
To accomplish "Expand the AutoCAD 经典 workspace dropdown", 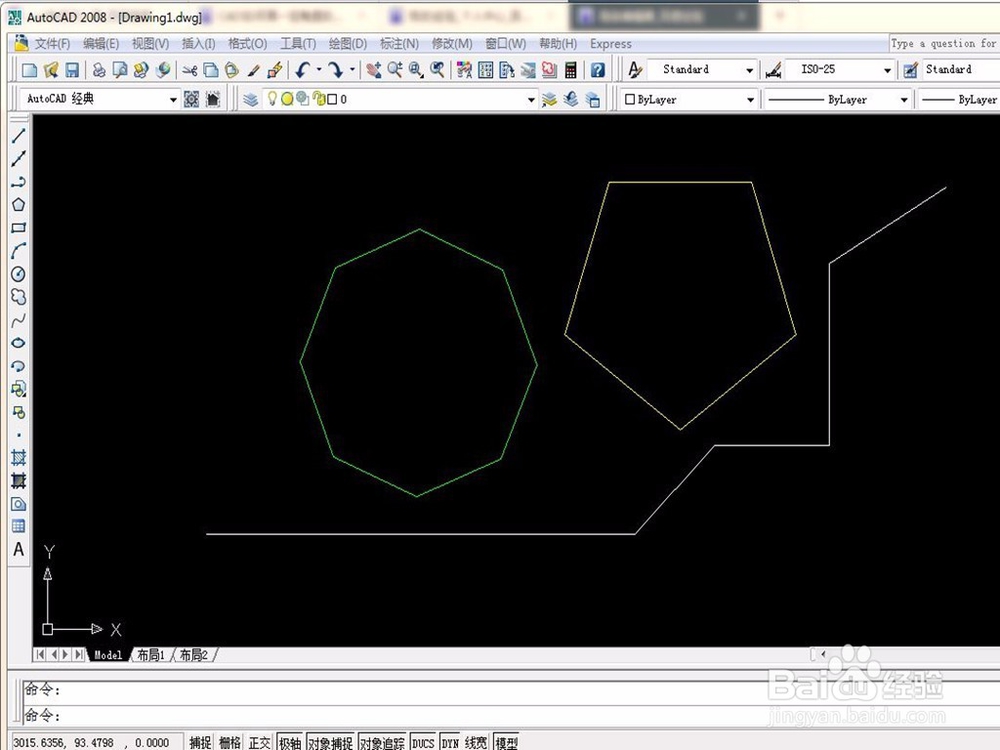I will 173,99.
